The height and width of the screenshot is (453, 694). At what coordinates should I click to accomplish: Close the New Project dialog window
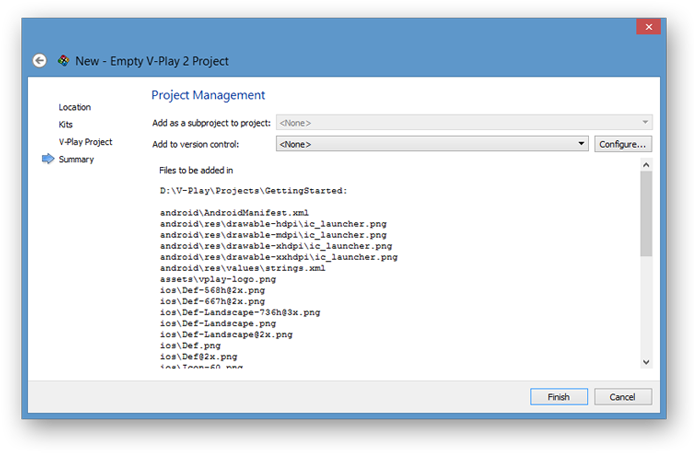click(x=648, y=27)
